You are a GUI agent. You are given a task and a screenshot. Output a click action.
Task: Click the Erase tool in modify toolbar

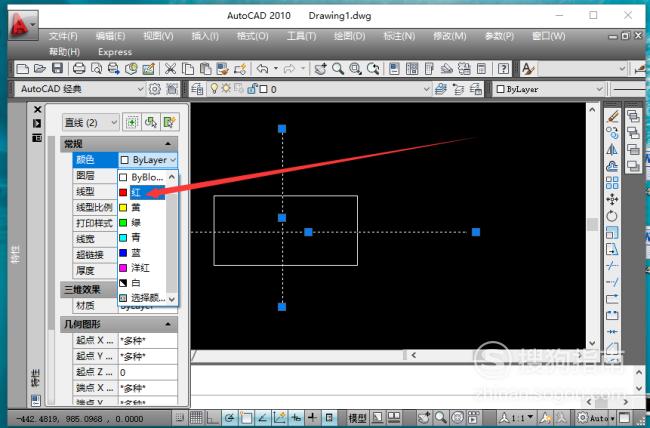pos(612,117)
